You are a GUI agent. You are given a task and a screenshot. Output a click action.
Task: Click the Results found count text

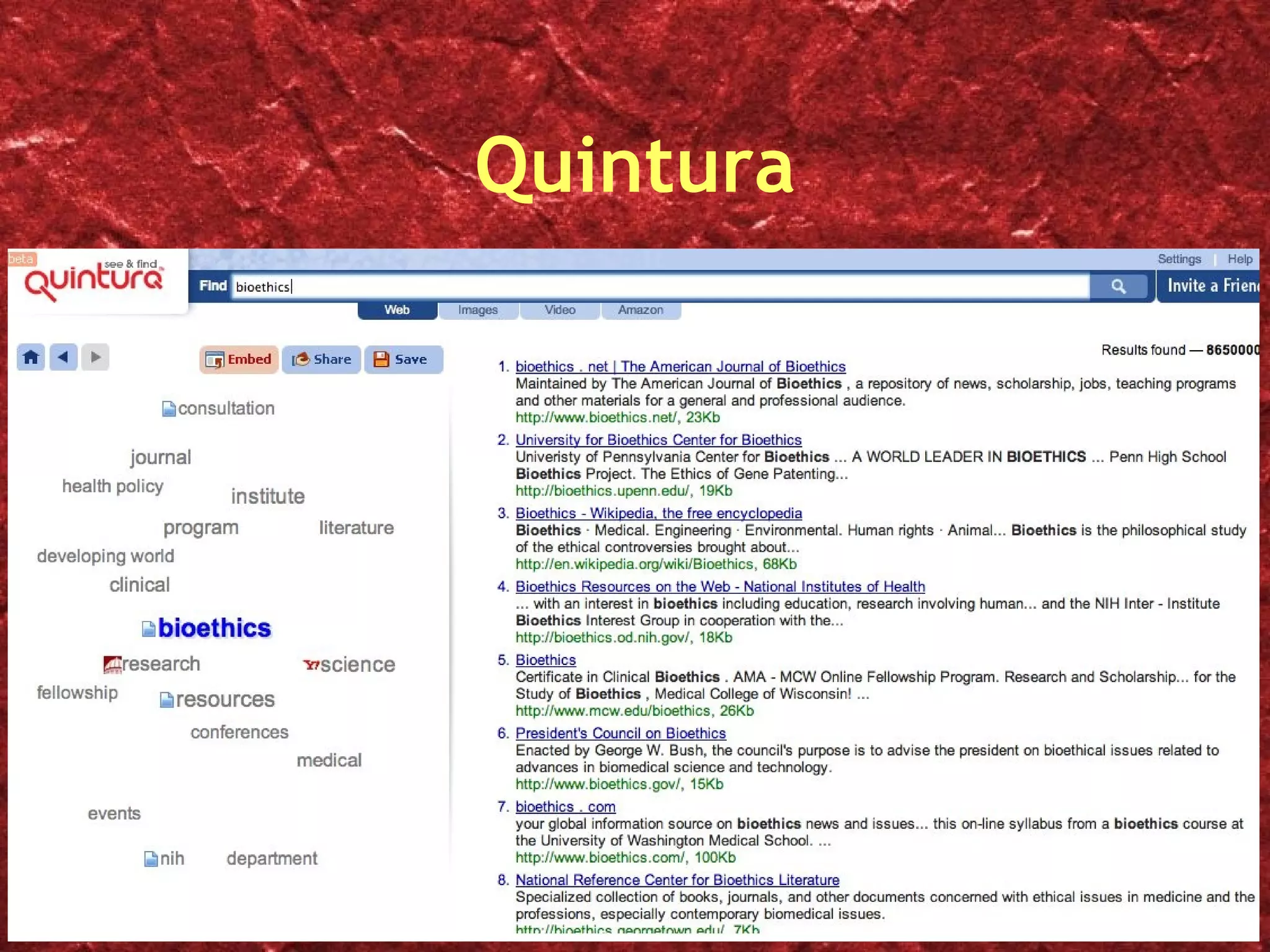point(1180,350)
